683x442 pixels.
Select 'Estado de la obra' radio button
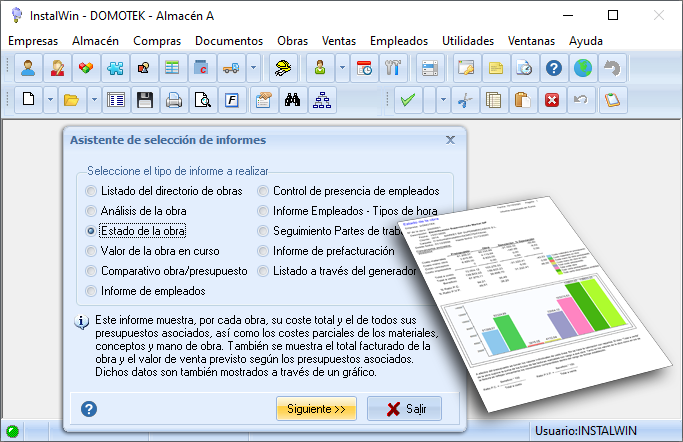[135, 231]
